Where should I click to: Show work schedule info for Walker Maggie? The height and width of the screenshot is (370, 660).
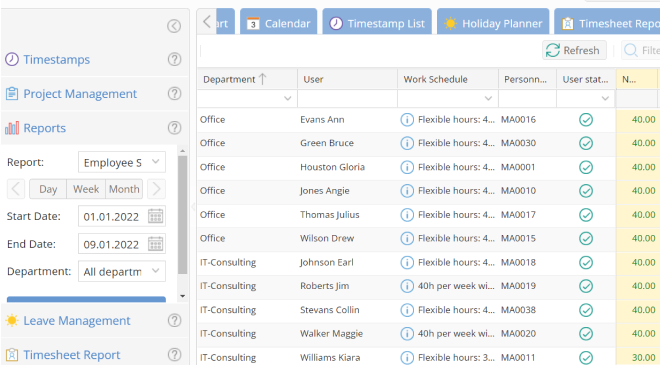point(407,334)
